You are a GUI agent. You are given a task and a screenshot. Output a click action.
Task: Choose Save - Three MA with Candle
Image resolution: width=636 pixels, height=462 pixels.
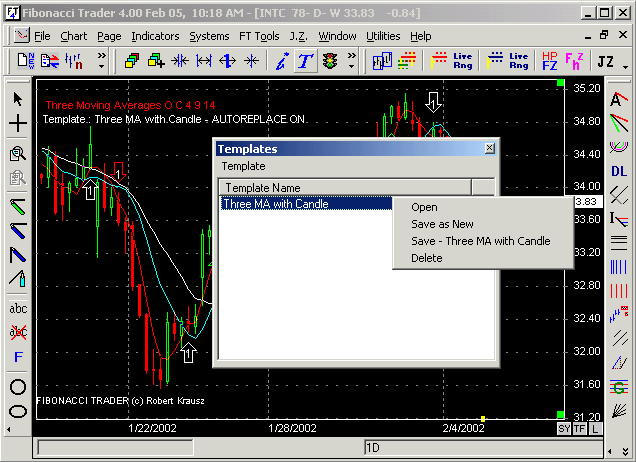481,241
